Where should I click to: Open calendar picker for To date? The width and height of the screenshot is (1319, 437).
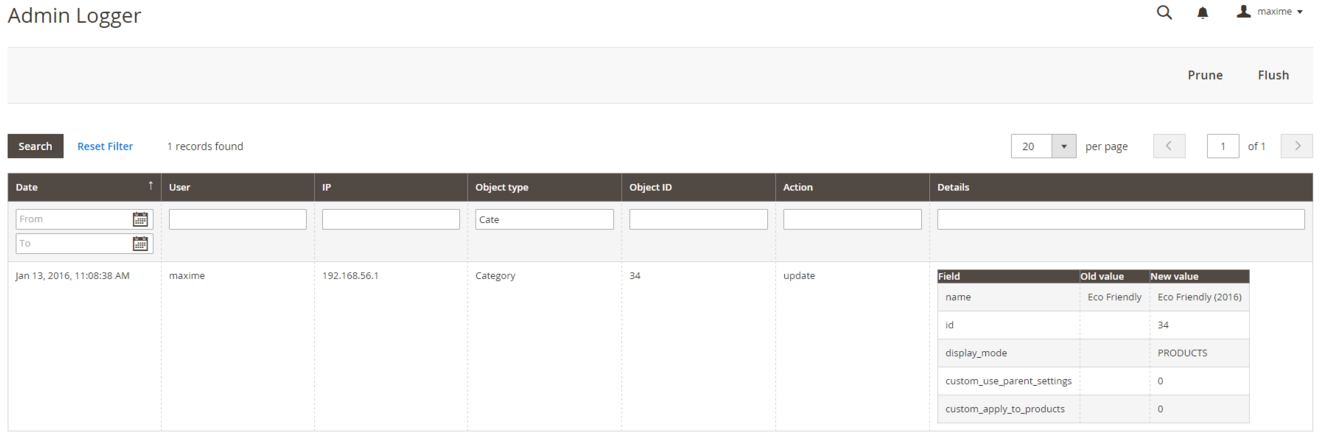point(140,243)
